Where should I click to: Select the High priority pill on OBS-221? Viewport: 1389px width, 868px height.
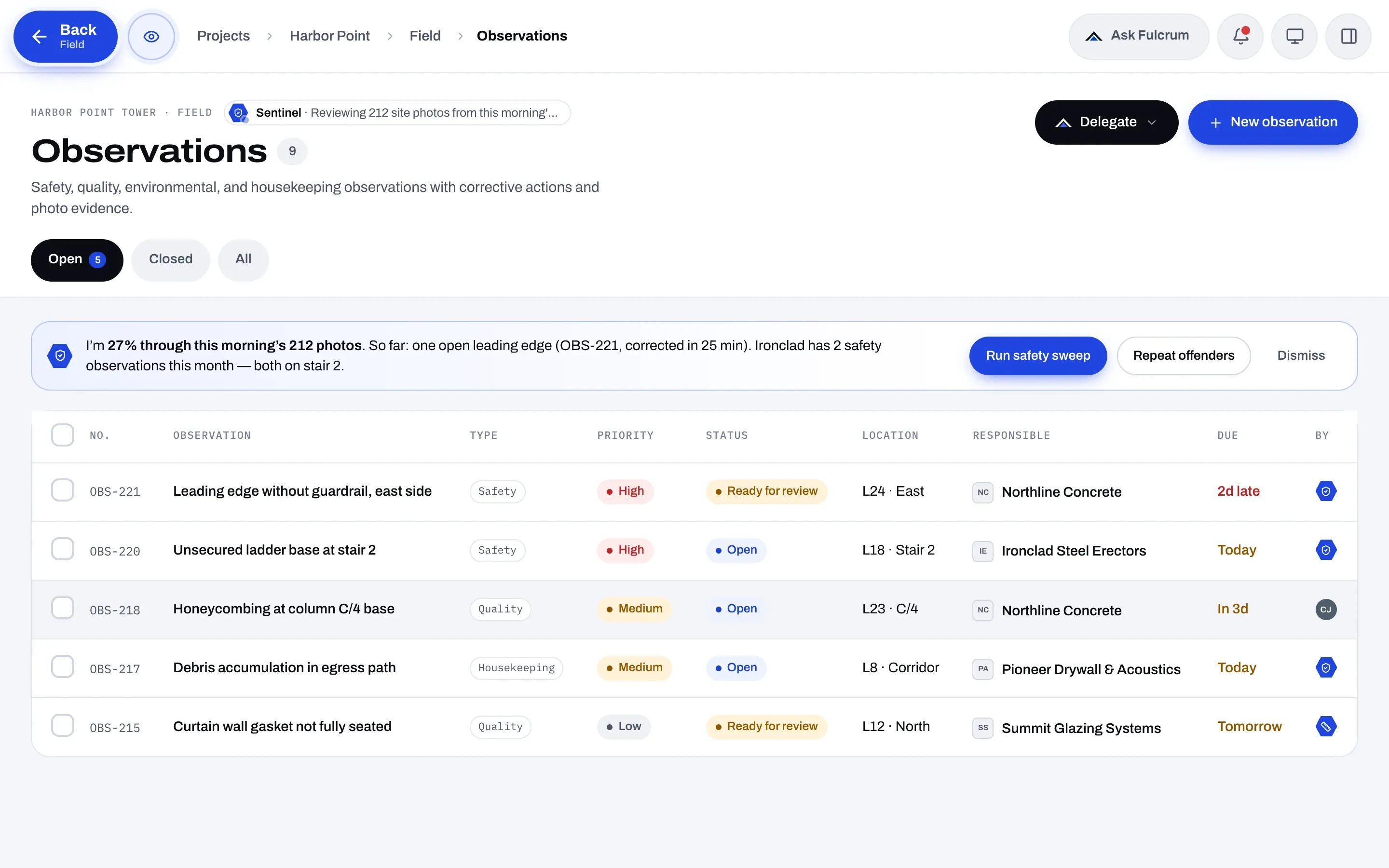[625, 491]
